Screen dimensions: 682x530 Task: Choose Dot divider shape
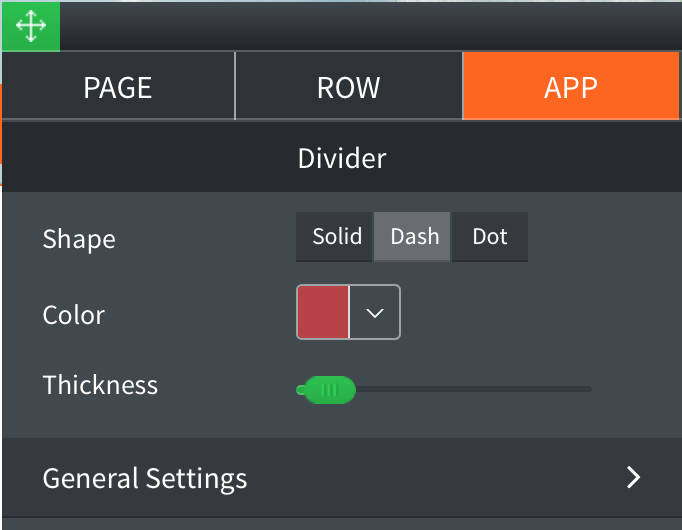point(490,237)
